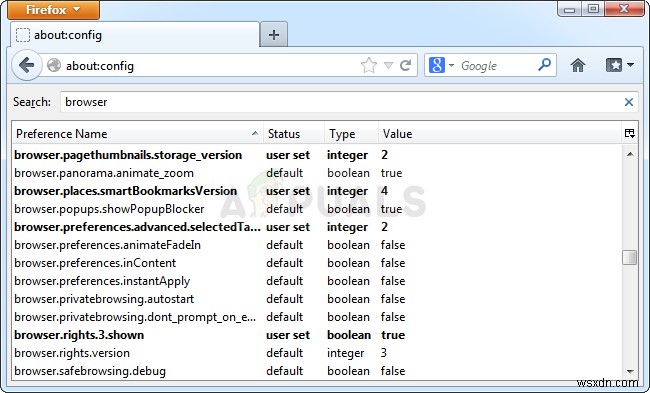Select browser.preferences.inContent preference

coord(317,263)
